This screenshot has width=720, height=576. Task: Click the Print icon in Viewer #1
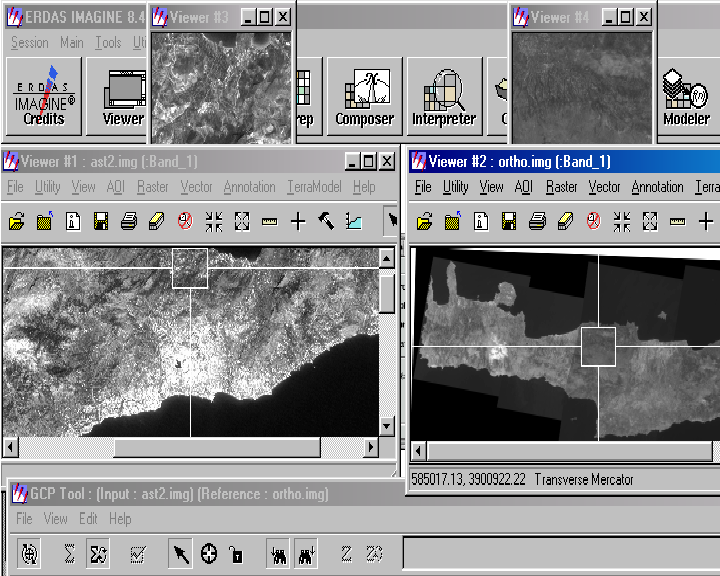pos(129,222)
